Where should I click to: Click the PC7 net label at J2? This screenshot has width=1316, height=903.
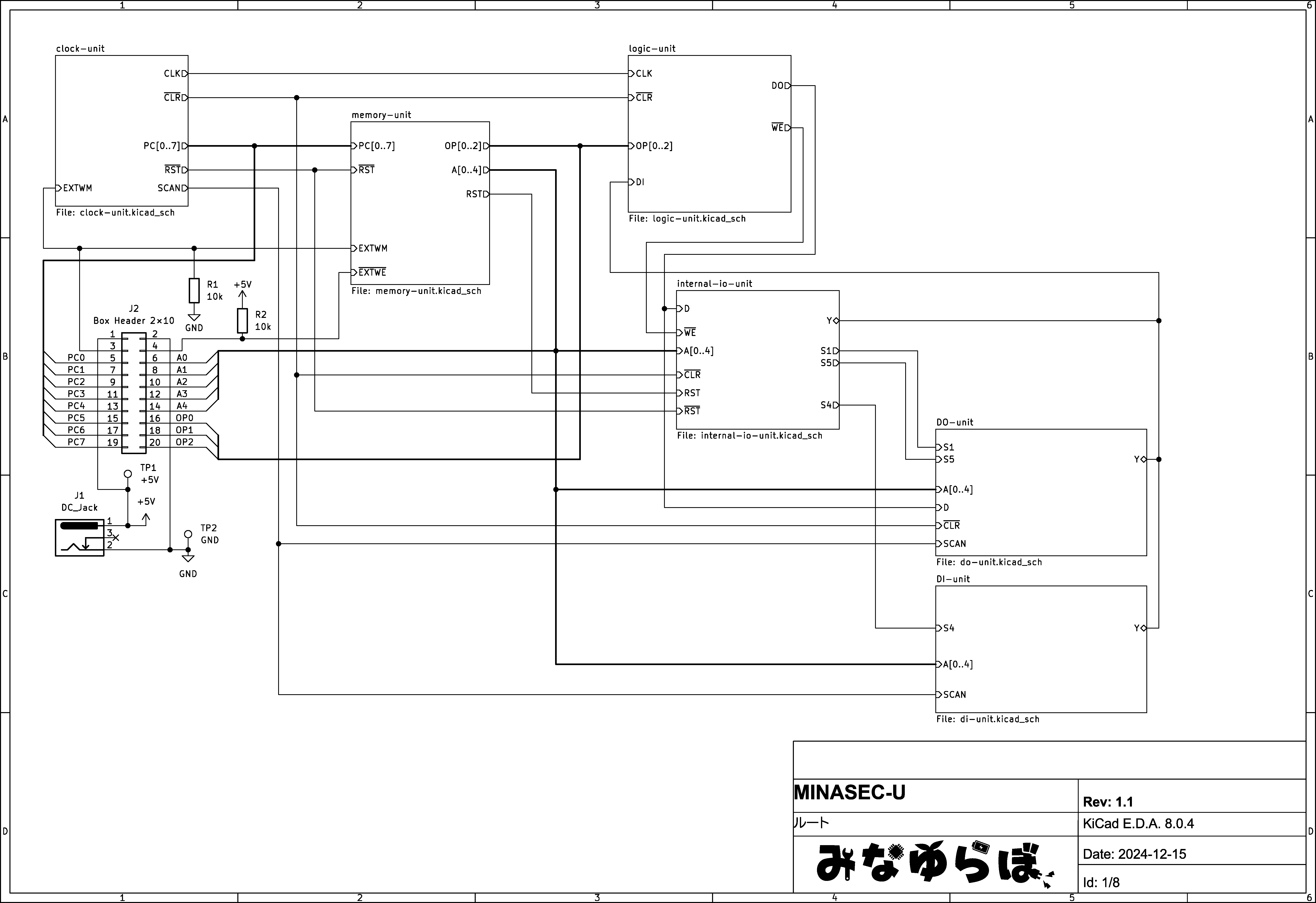[x=76, y=442]
